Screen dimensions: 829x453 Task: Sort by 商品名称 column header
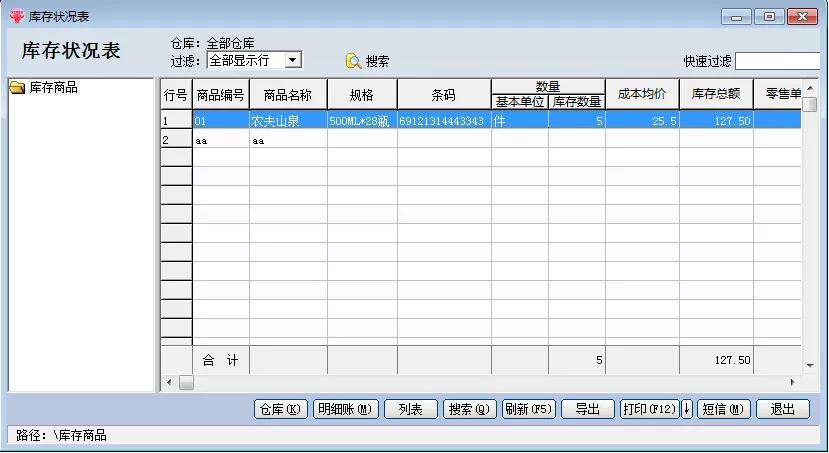[288, 95]
